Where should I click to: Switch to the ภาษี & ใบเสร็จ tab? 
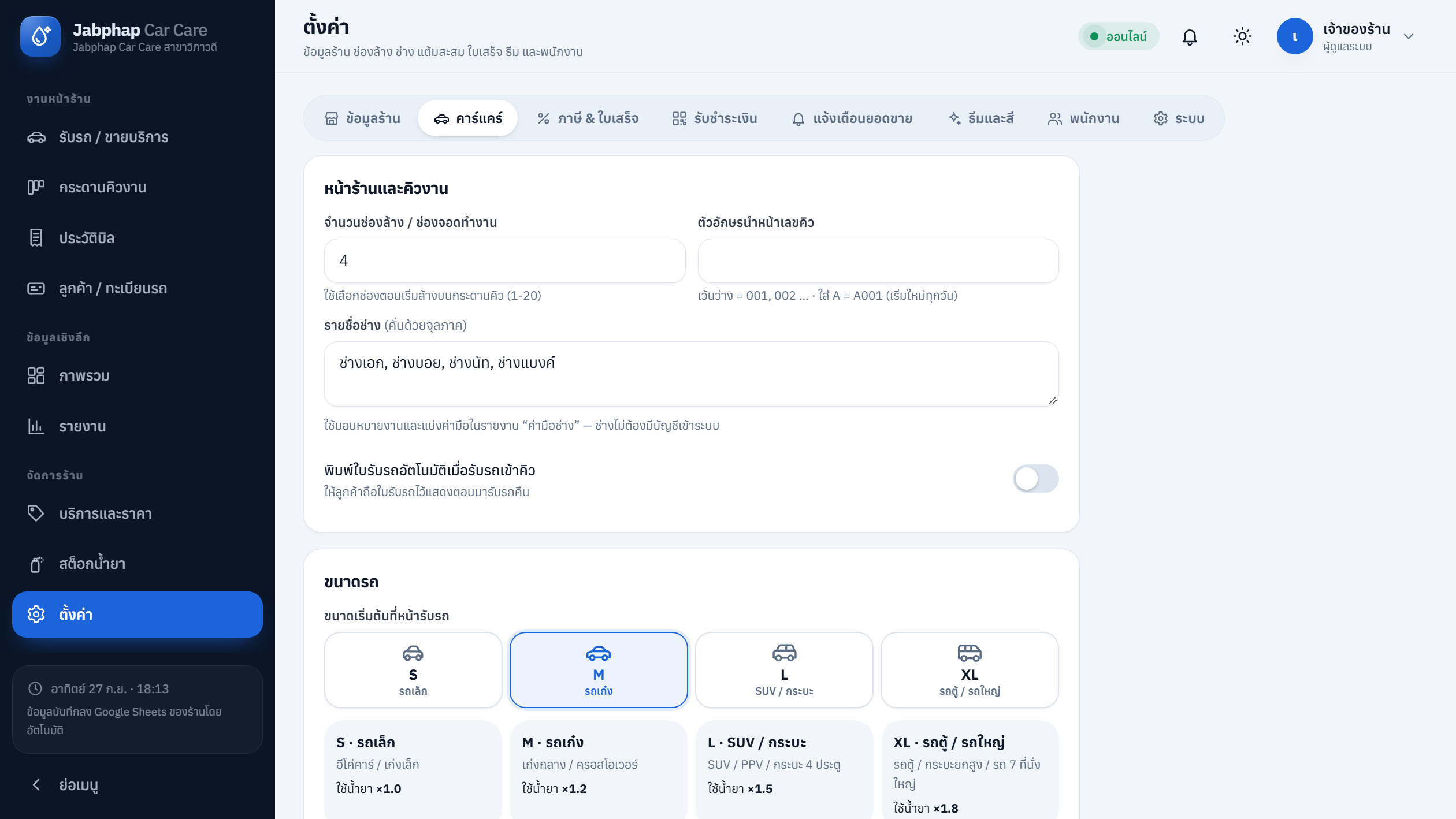[588, 118]
